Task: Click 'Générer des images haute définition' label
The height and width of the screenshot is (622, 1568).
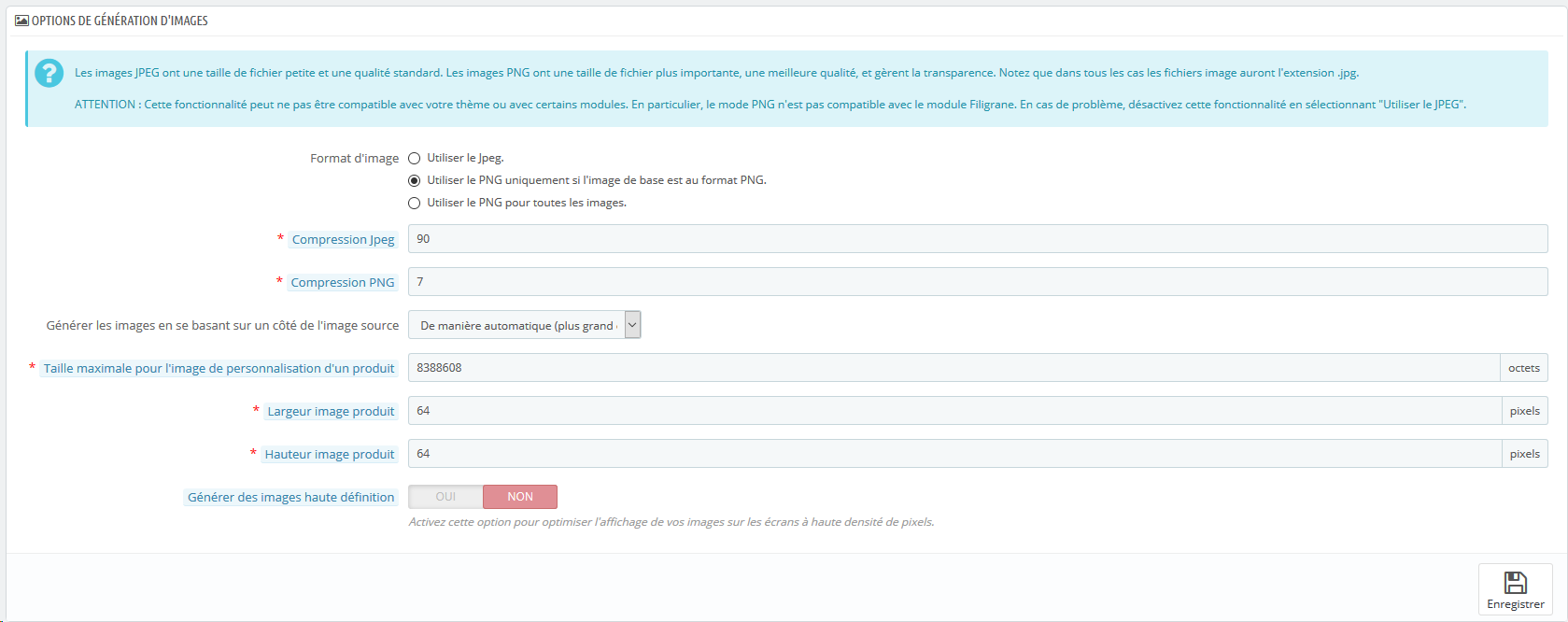Action: pos(290,498)
